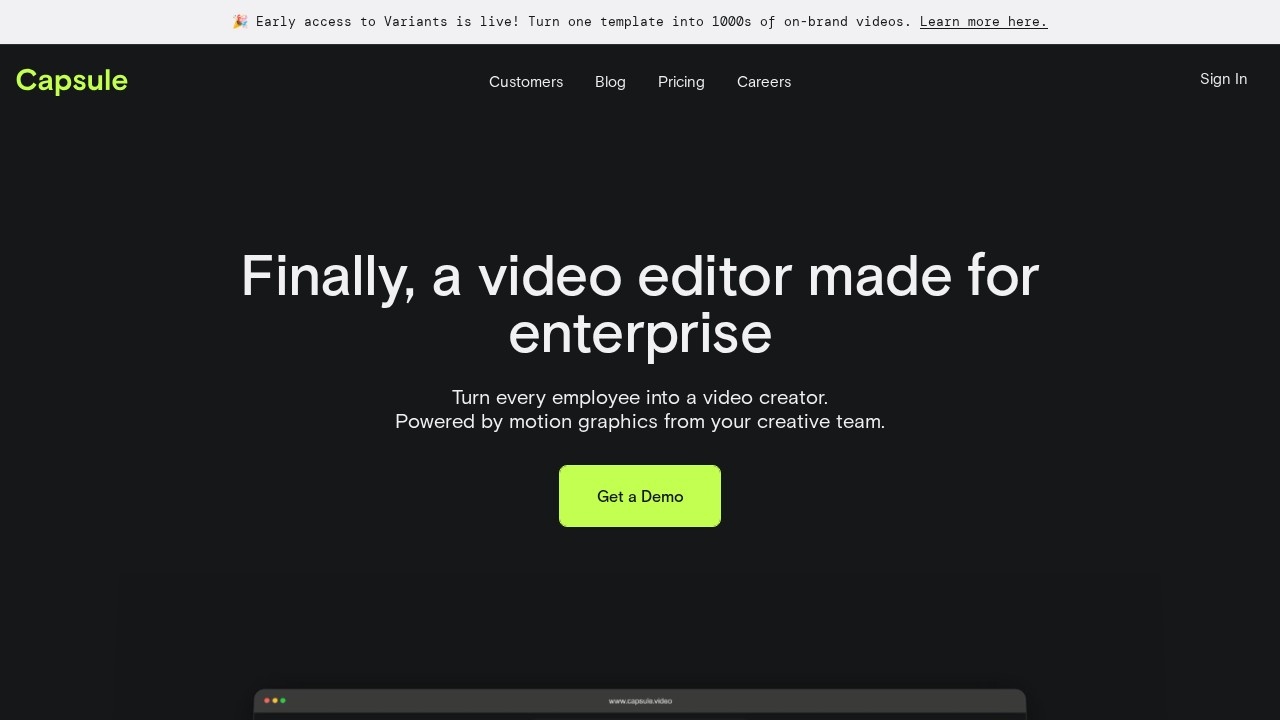
Task: Click the words "made for" in the headline
Action: point(922,276)
